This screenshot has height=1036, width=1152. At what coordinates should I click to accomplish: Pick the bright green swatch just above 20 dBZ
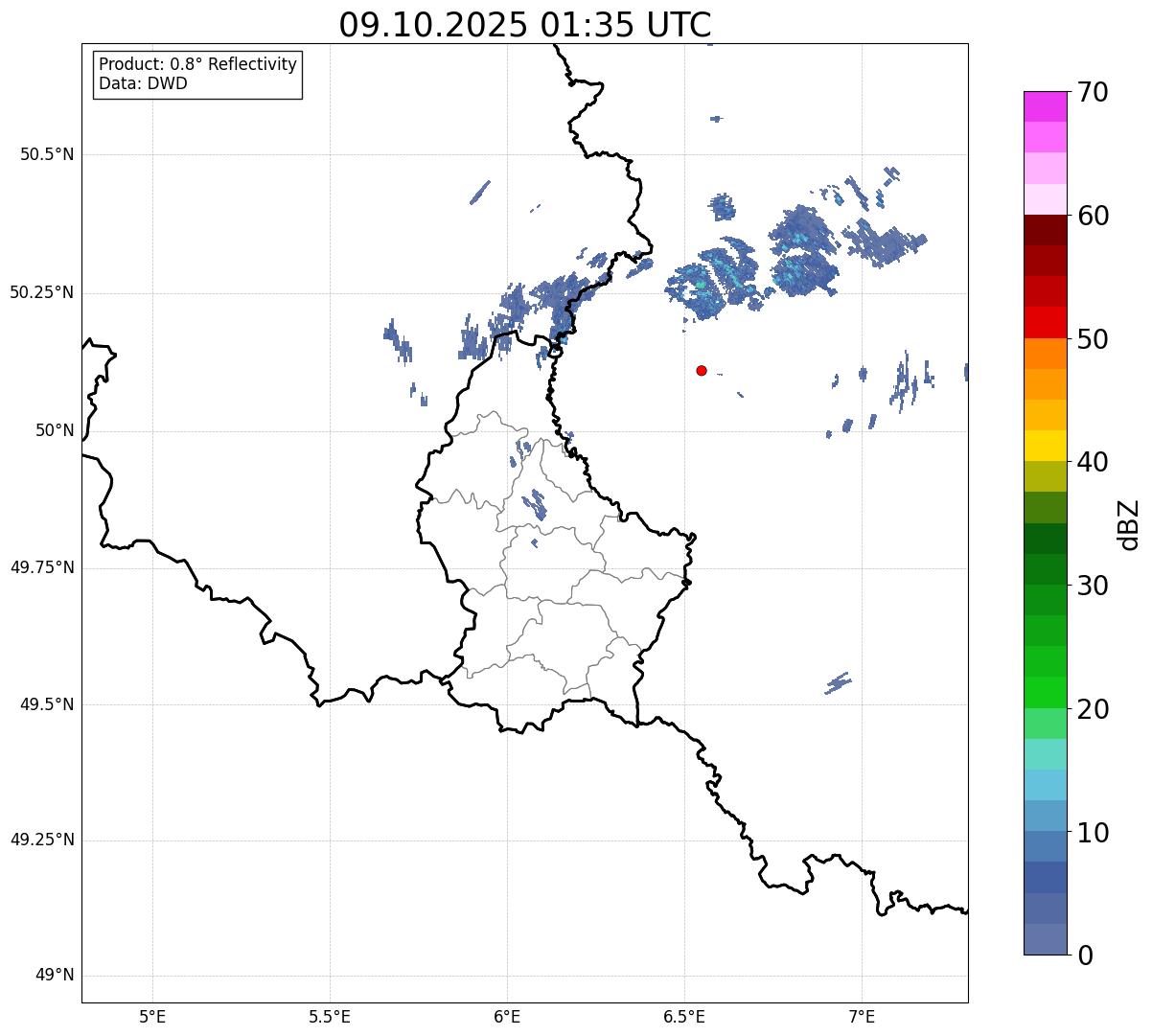pos(1045,693)
